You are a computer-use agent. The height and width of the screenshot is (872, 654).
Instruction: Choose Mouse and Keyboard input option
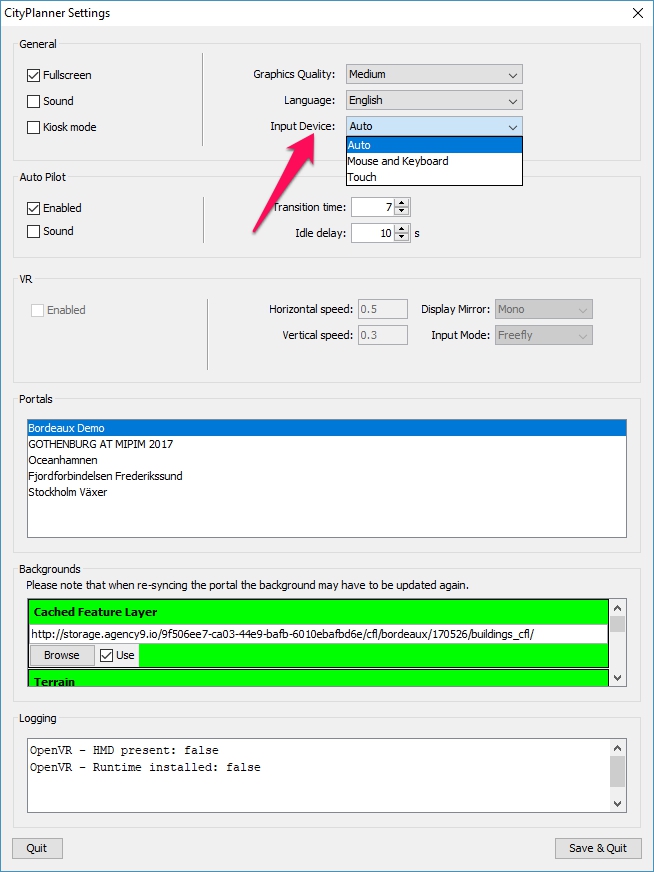(434, 161)
